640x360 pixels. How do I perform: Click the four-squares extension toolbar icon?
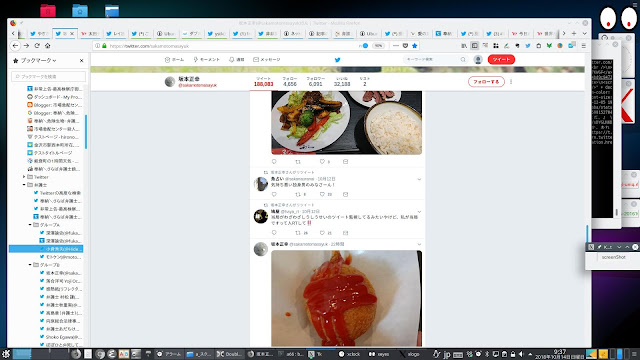(496, 46)
